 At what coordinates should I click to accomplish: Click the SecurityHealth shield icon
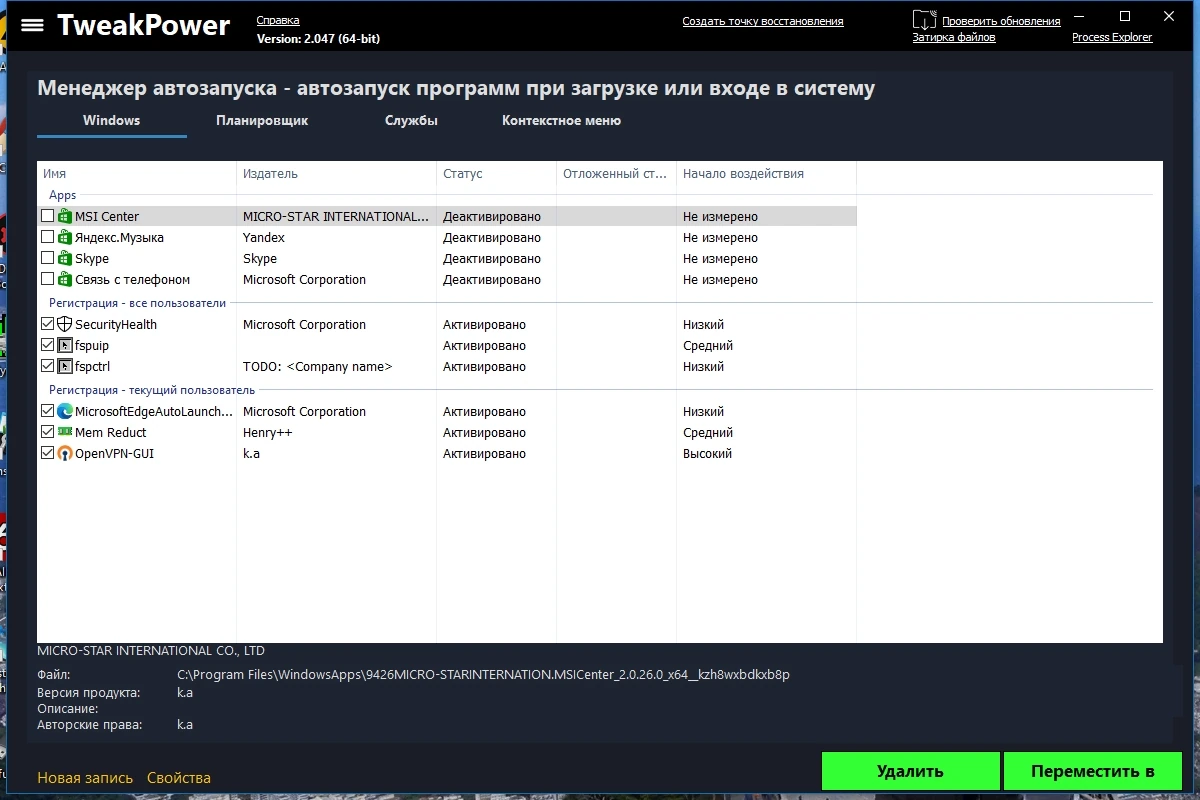pyautogui.click(x=65, y=324)
